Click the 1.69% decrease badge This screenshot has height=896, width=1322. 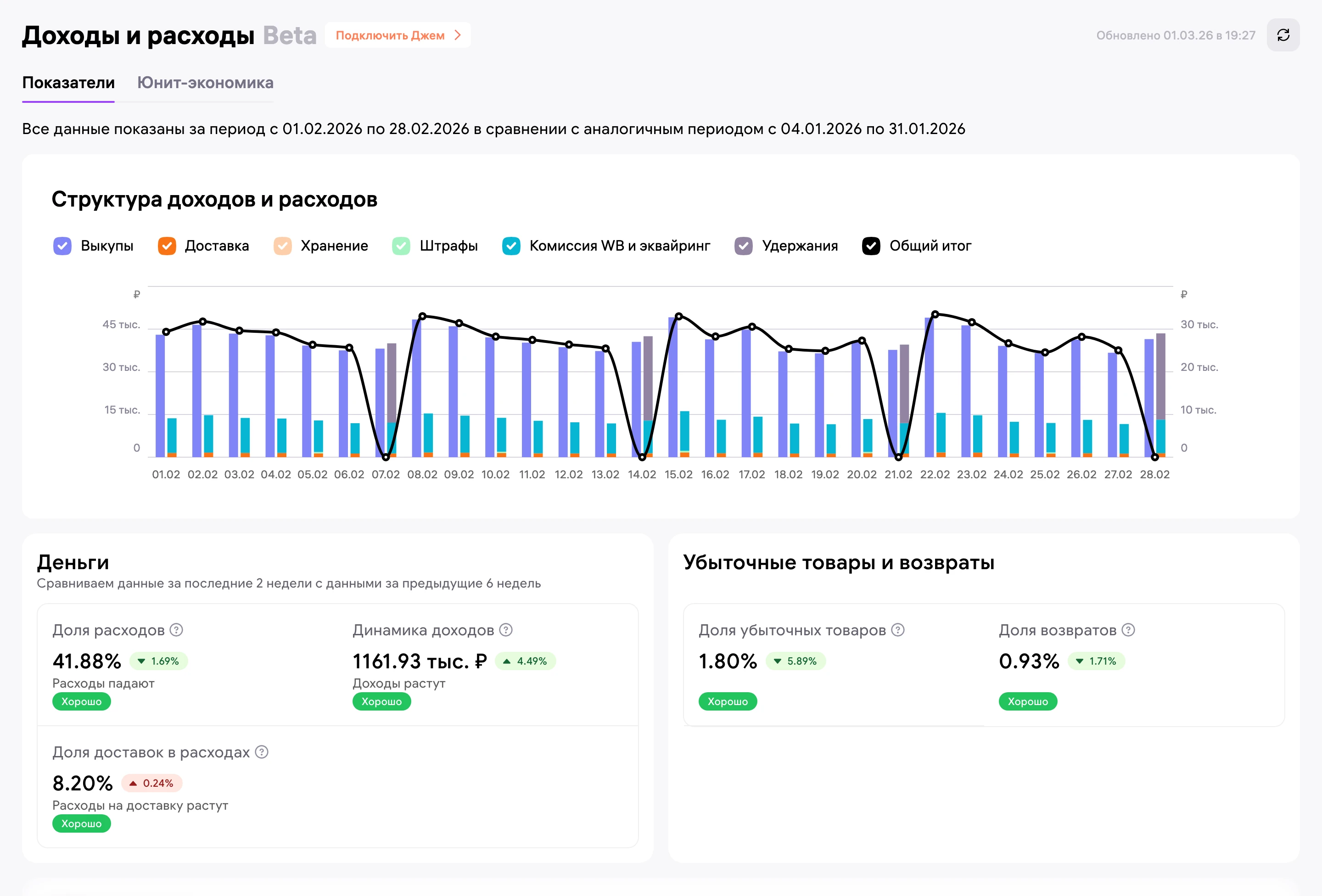click(x=159, y=661)
